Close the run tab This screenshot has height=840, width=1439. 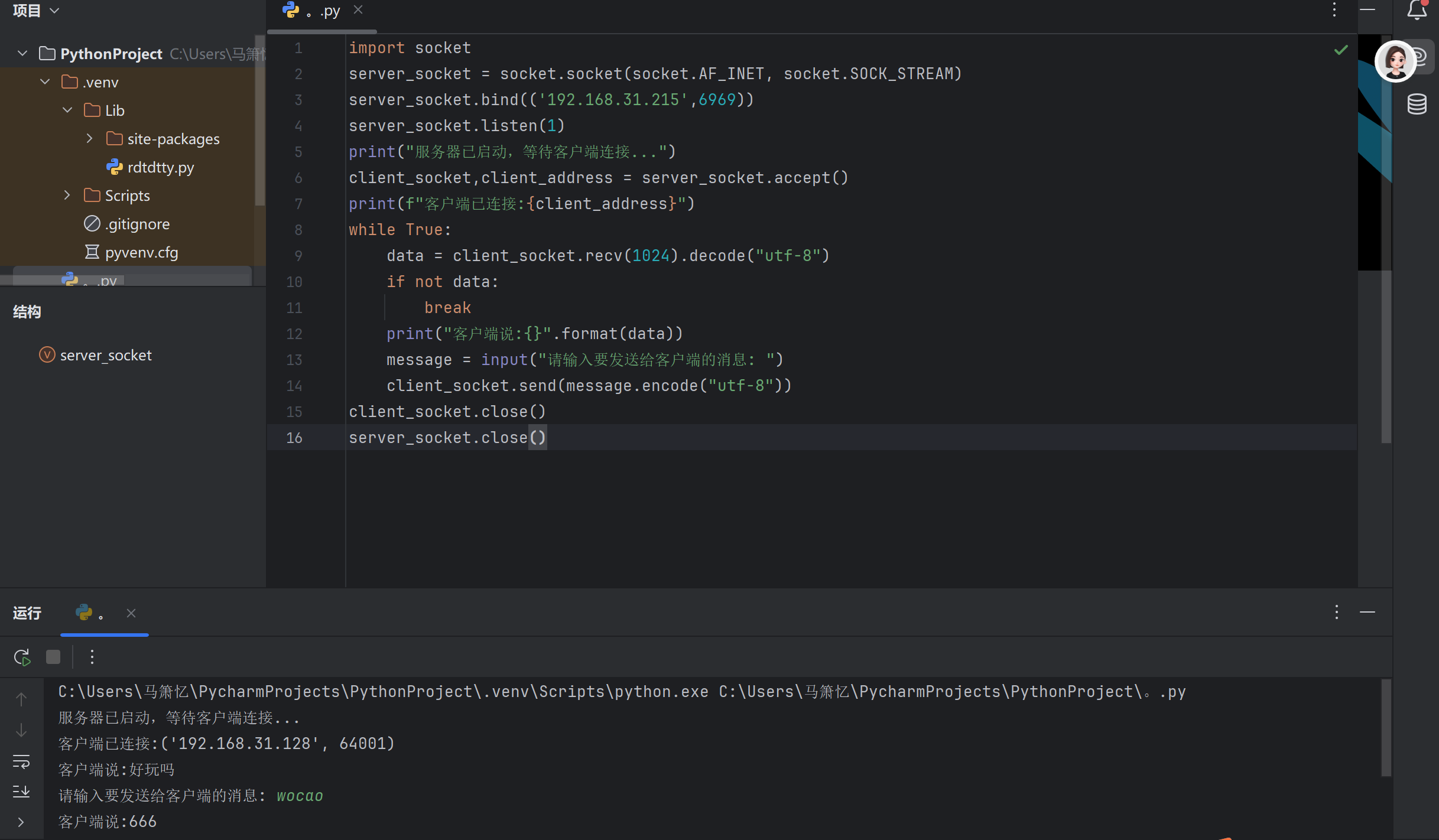(x=131, y=613)
